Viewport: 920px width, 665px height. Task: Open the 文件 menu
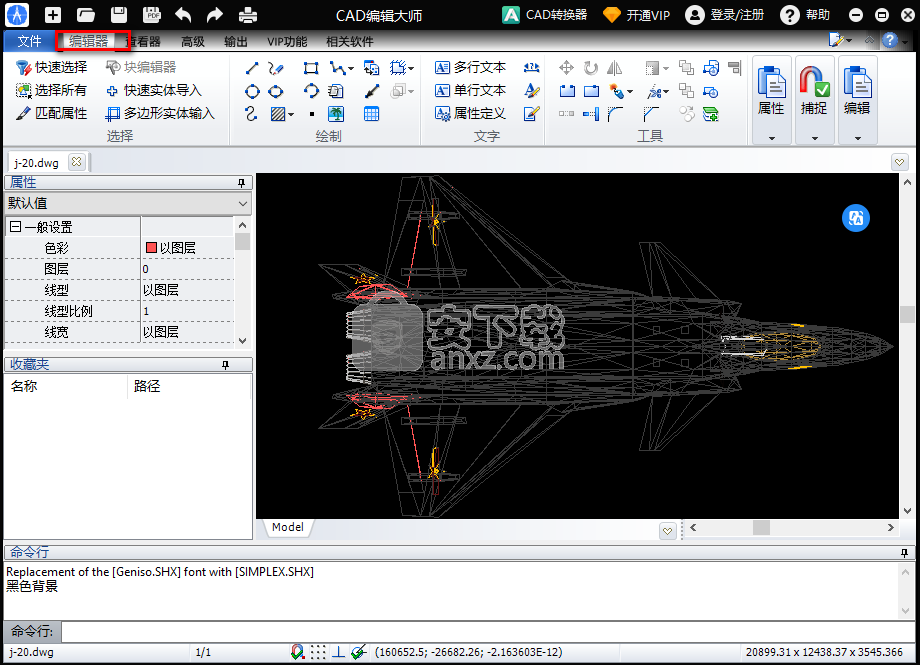(x=29, y=41)
